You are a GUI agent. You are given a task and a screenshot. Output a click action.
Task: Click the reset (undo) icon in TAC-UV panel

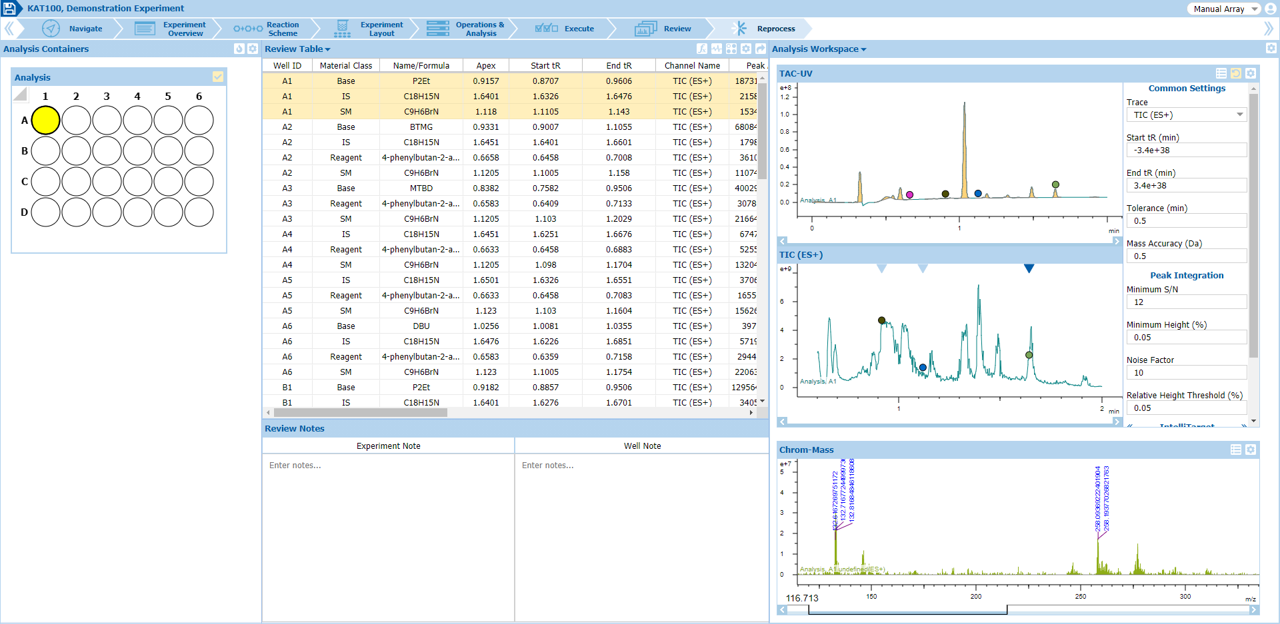(1236, 74)
